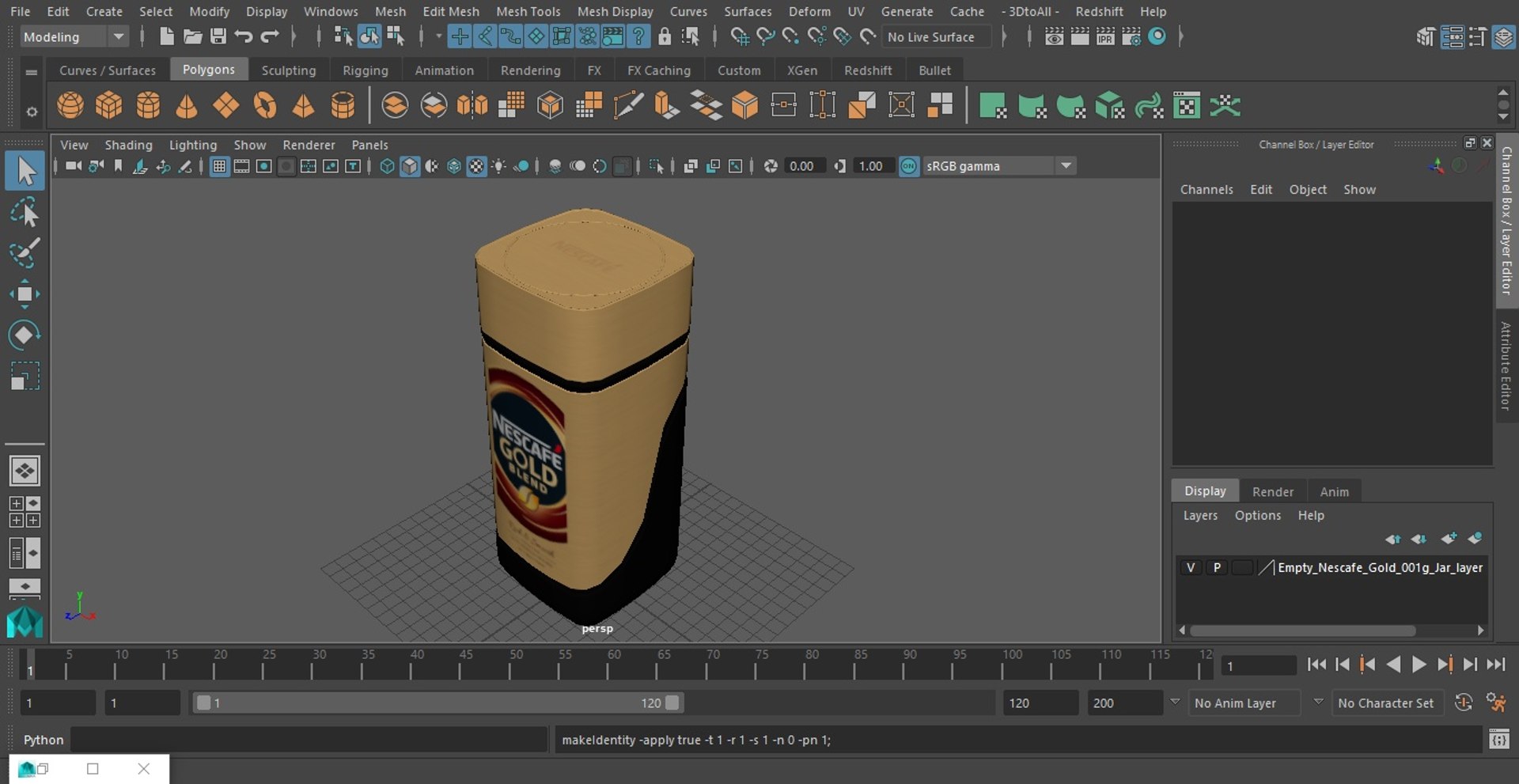The height and width of the screenshot is (784, 1519).
Task: Click the Redo arrow icon
Action: pyautogui.click(x=270, y=36)
